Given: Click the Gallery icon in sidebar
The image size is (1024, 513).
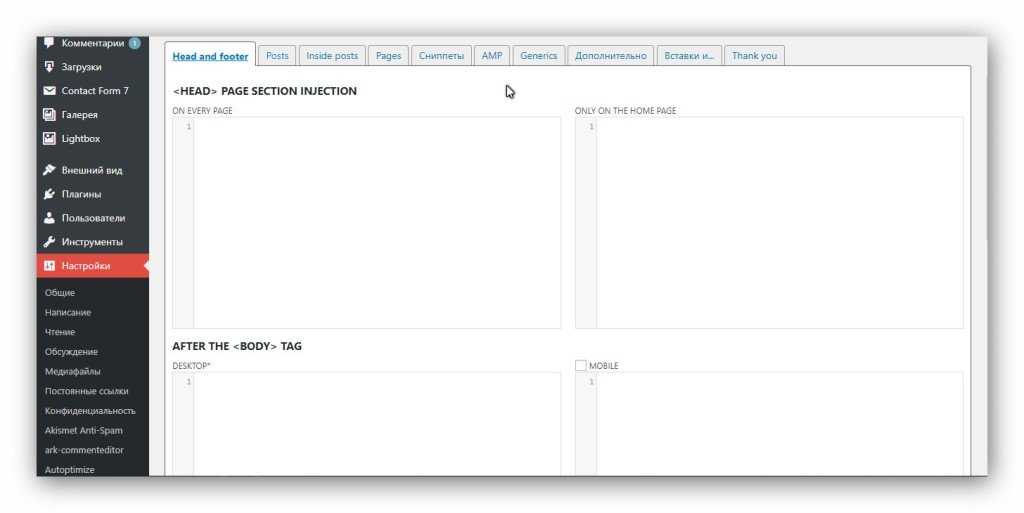Looking at the screenshot, I should tap(49, 115).
